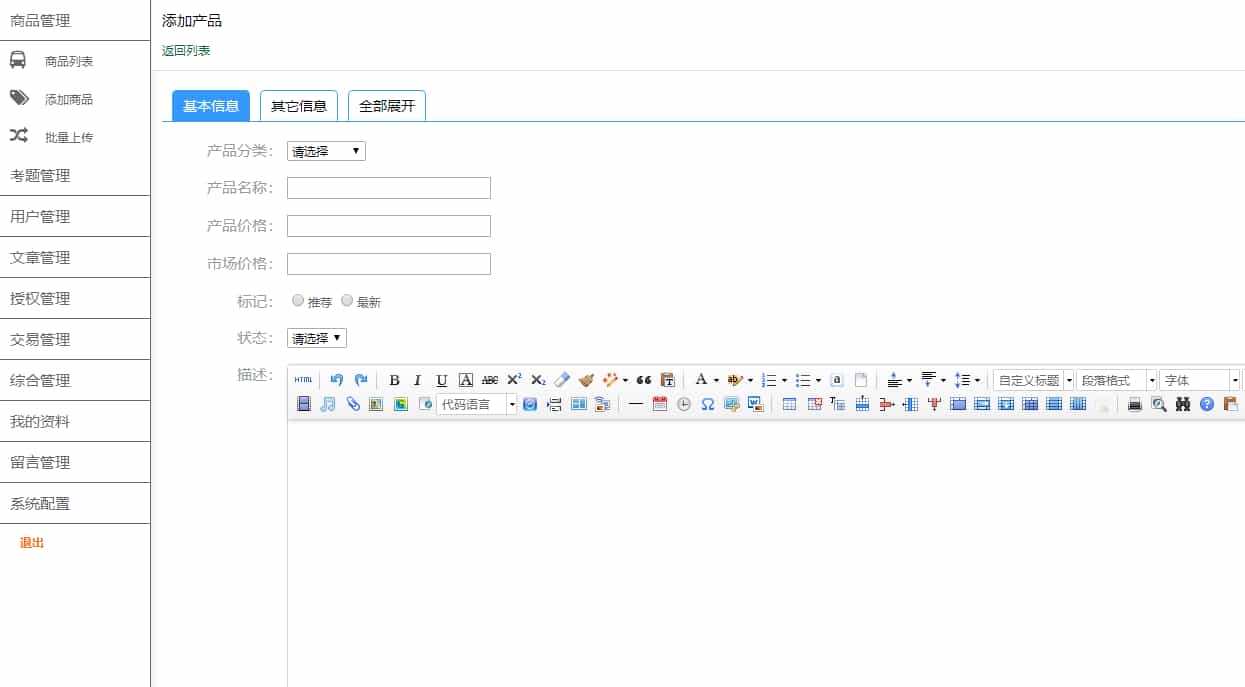Screen dimensions: 1245x687
Task: Go to 商品列表 in the sidebar
Action: (69, 62)
